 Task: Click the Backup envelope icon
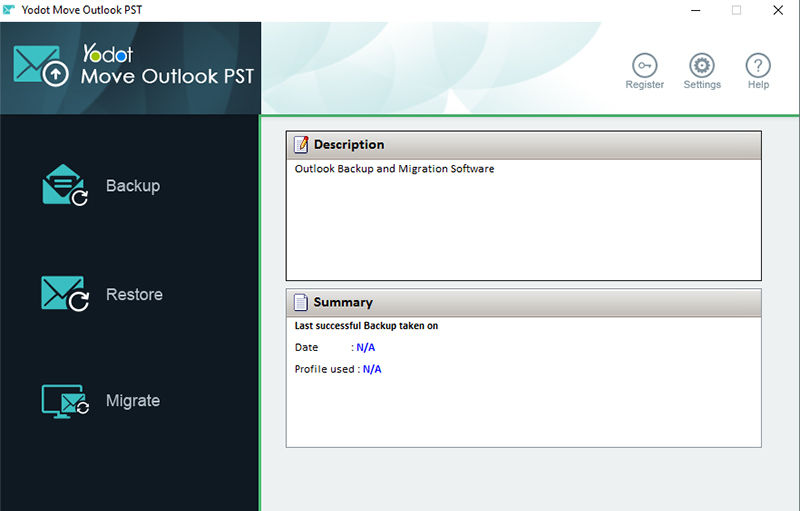point(65,185)
